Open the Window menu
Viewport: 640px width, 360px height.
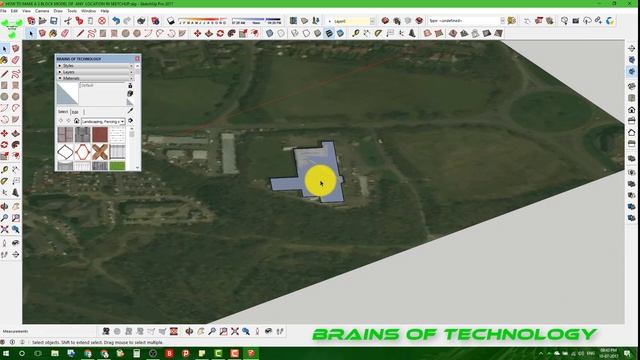pyautogui.click(x=88, y=11)
